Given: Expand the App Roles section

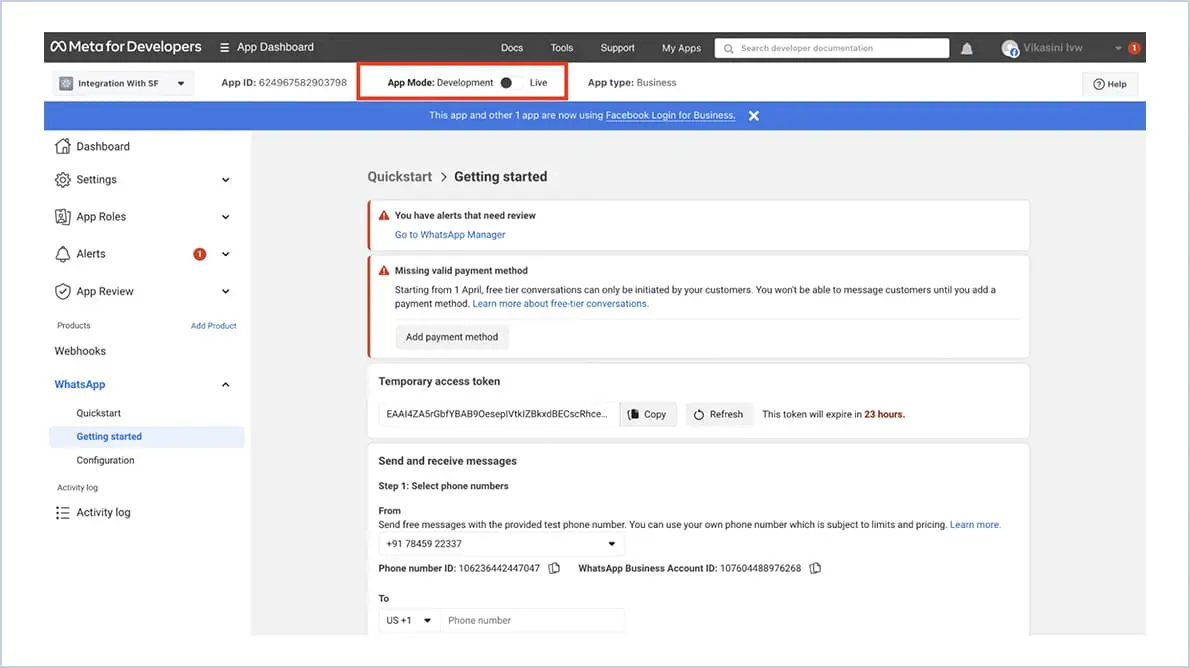Looking at the screenshot, I should (225, 216).
